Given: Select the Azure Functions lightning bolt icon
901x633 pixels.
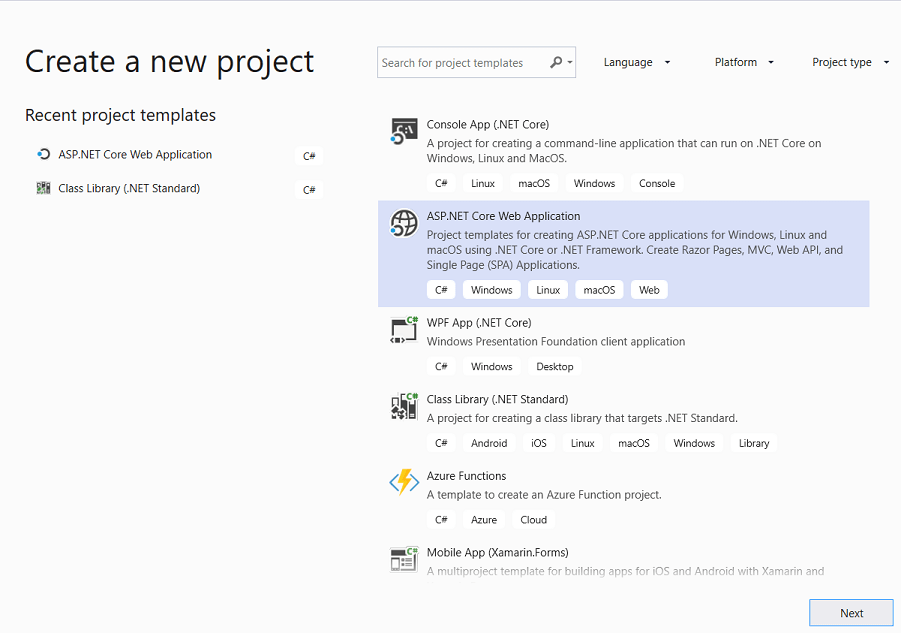Looking at the screenshot, I should pos(403,482).
